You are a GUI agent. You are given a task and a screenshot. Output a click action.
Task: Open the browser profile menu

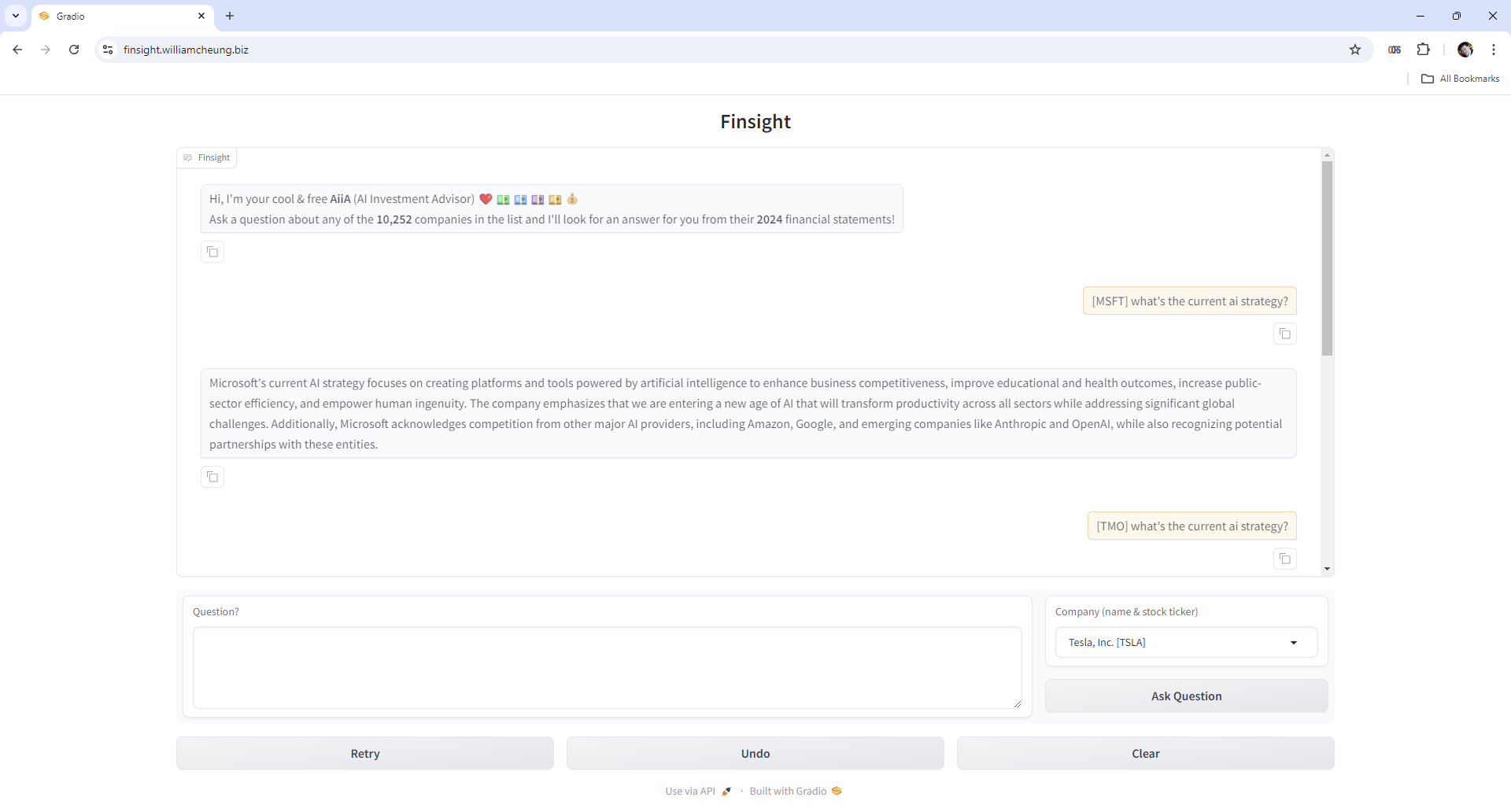(1466, 50)
